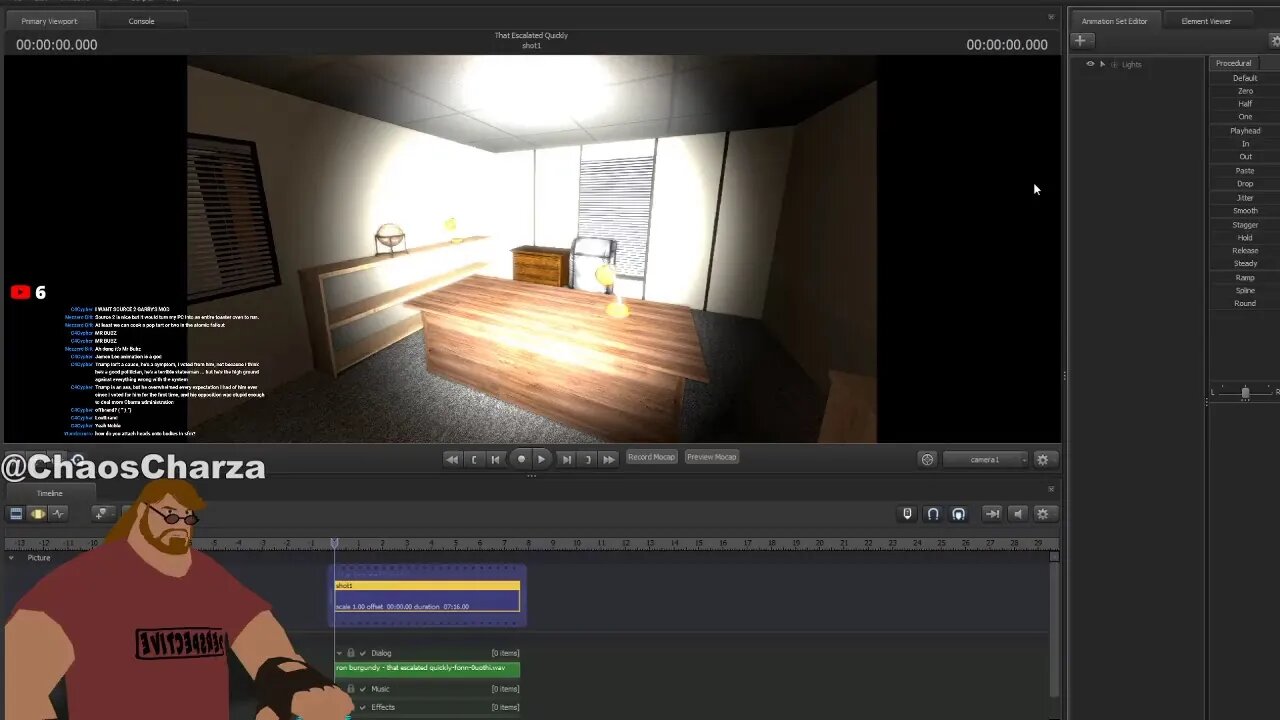This screenshot has width=1280, height=720.
Task: Click the Paste preset
Action: pos(1245,171)
